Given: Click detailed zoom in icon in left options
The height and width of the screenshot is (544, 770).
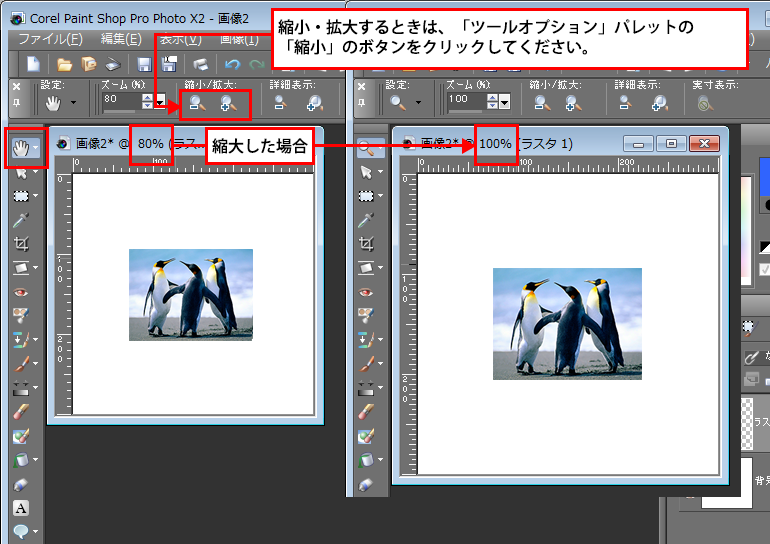Looking at the screenshot, I should click(x=315, y=103).
